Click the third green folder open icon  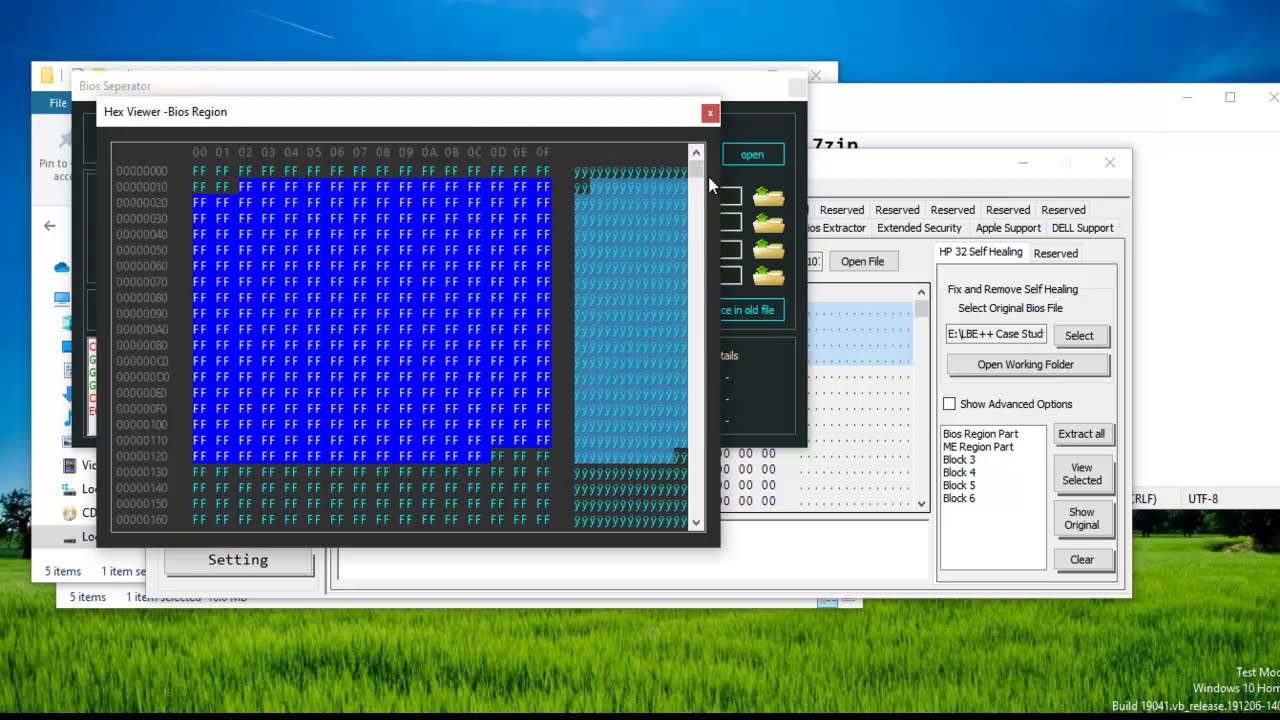(x=768, y=249)
